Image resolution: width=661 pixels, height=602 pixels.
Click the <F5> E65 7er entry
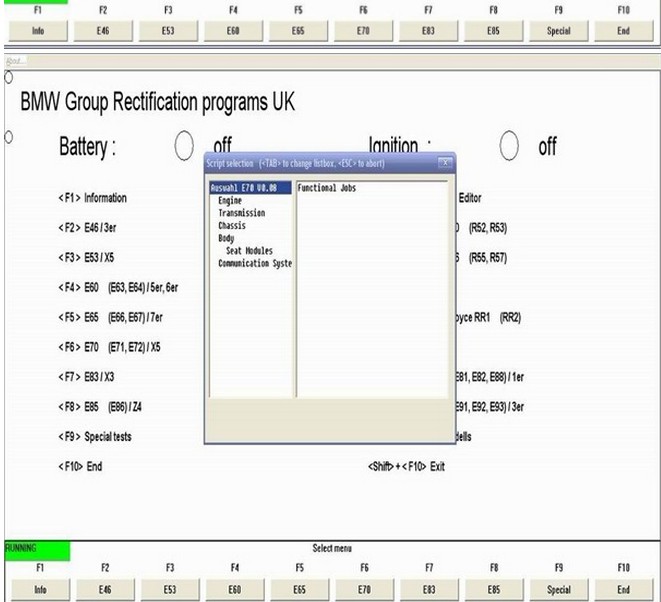(x=110, y=317)
